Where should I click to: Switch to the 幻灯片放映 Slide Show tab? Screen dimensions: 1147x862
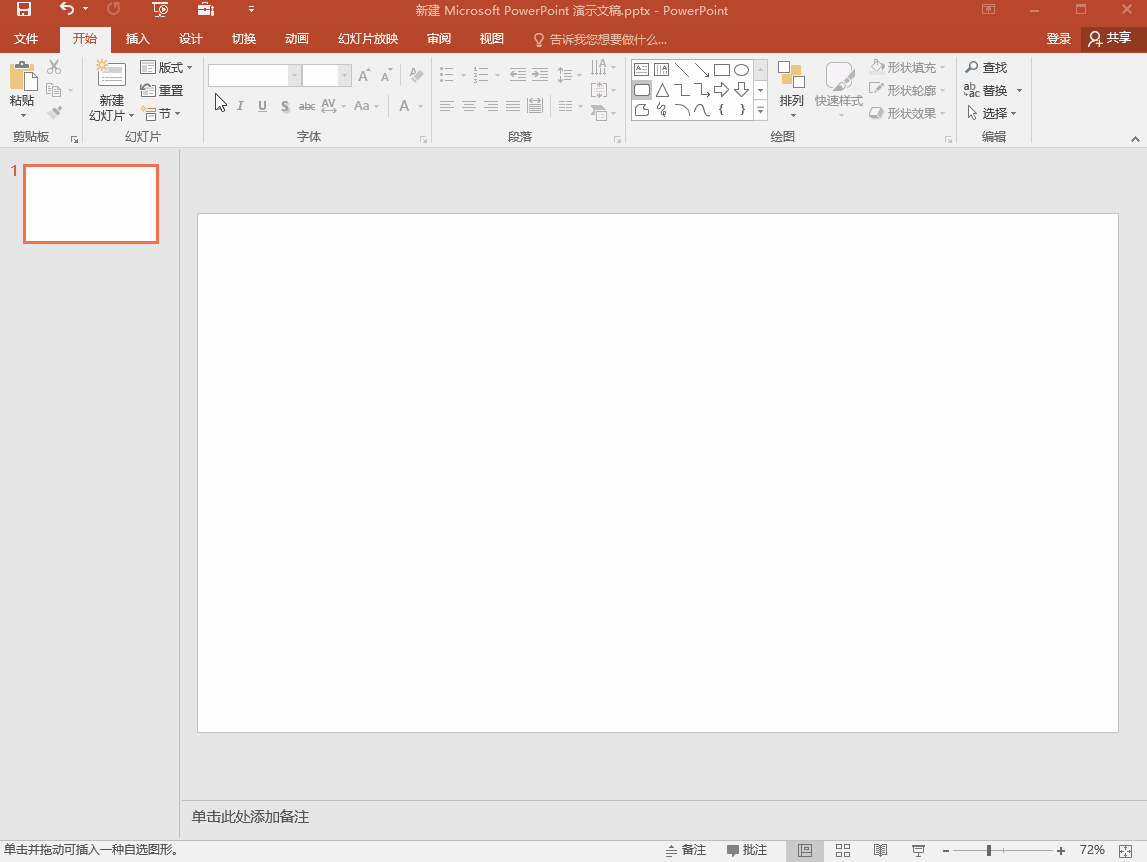[368, 39]
